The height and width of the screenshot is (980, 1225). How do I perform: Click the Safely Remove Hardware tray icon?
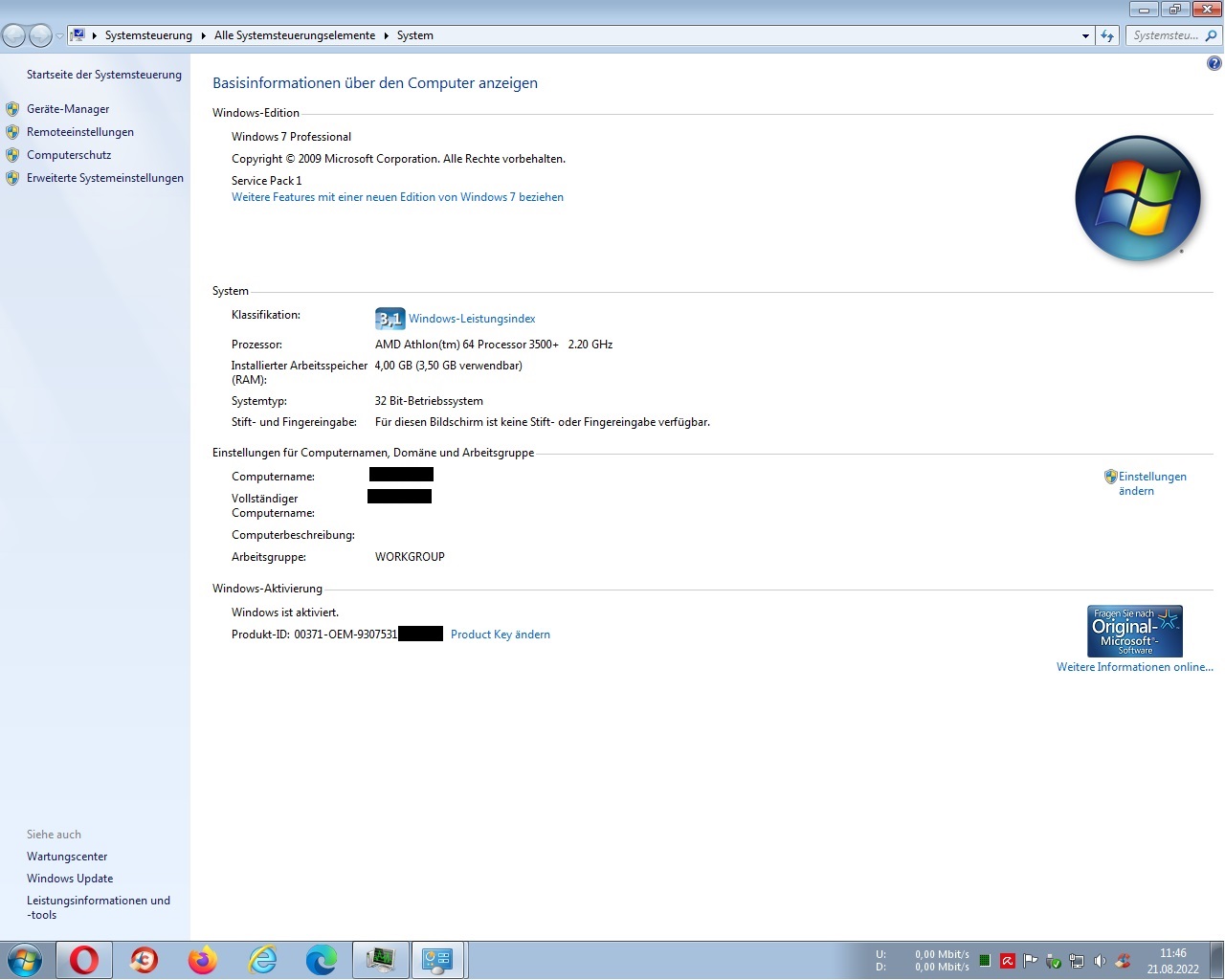[x=1054, y=961]
